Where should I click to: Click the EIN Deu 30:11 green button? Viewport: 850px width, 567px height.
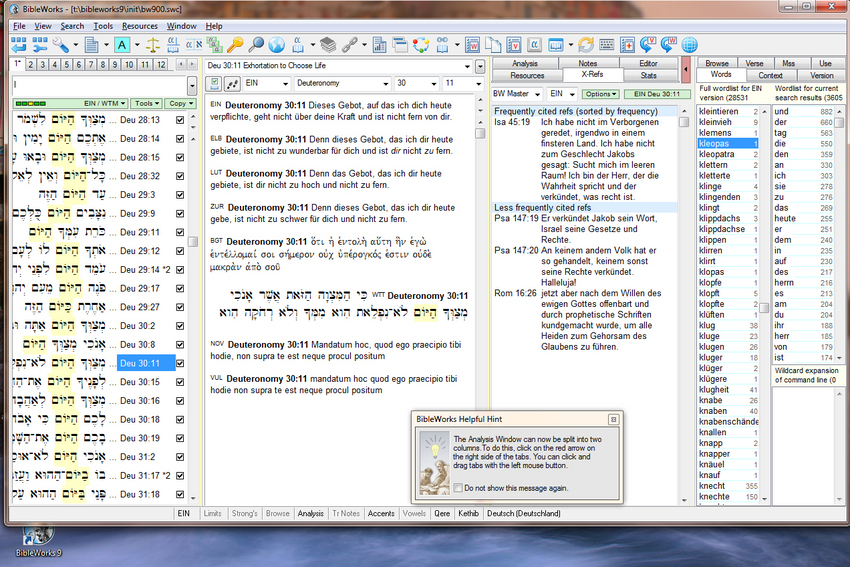[656, 94]
